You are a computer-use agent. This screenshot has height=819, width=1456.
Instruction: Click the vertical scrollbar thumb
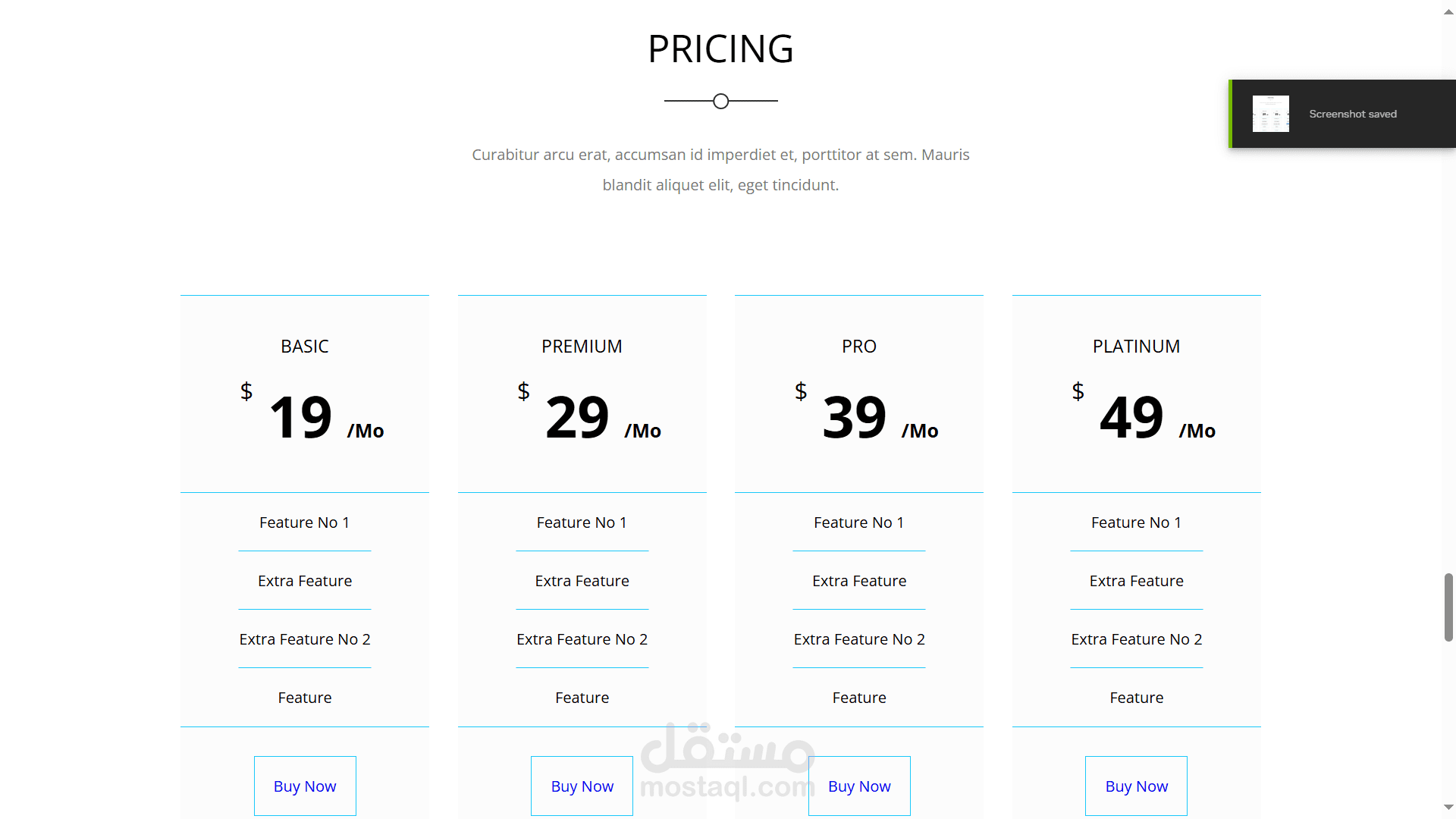click(1448, 607)
